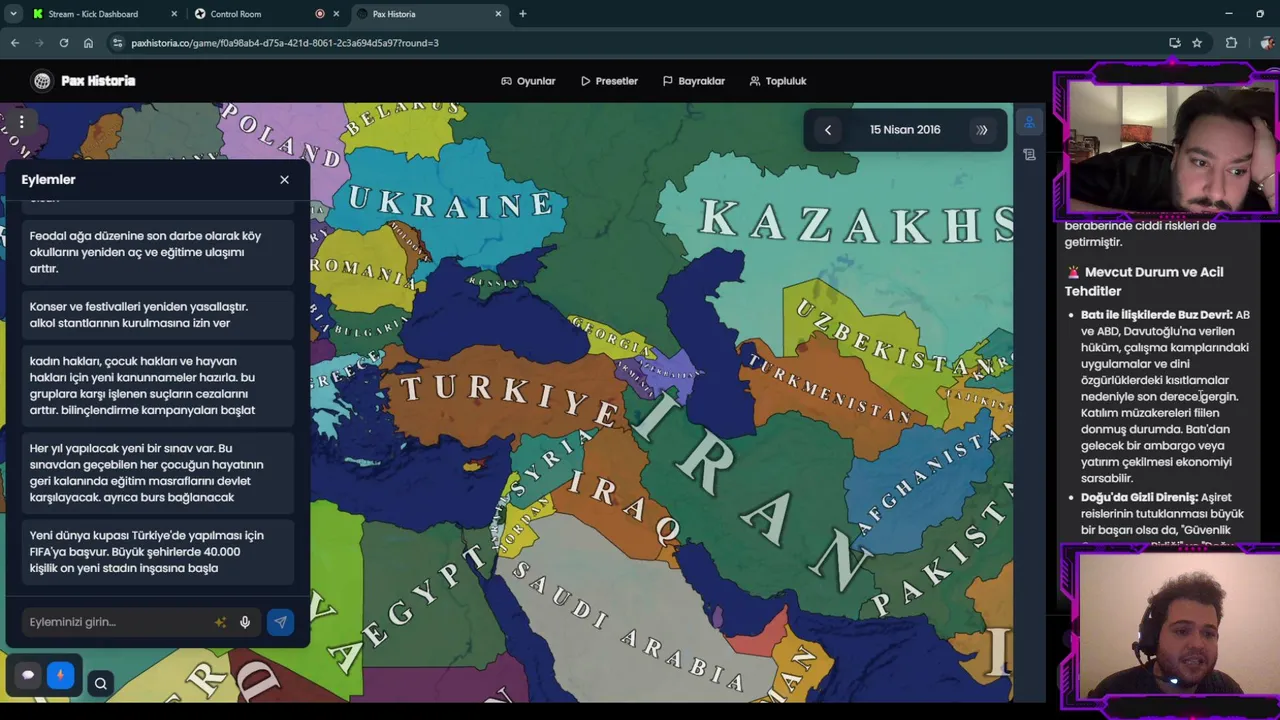The height and width of the screenshot is (720, 1280).
Task: Click the sparkle AI suggestion icon
Action: tap(220, 622)
